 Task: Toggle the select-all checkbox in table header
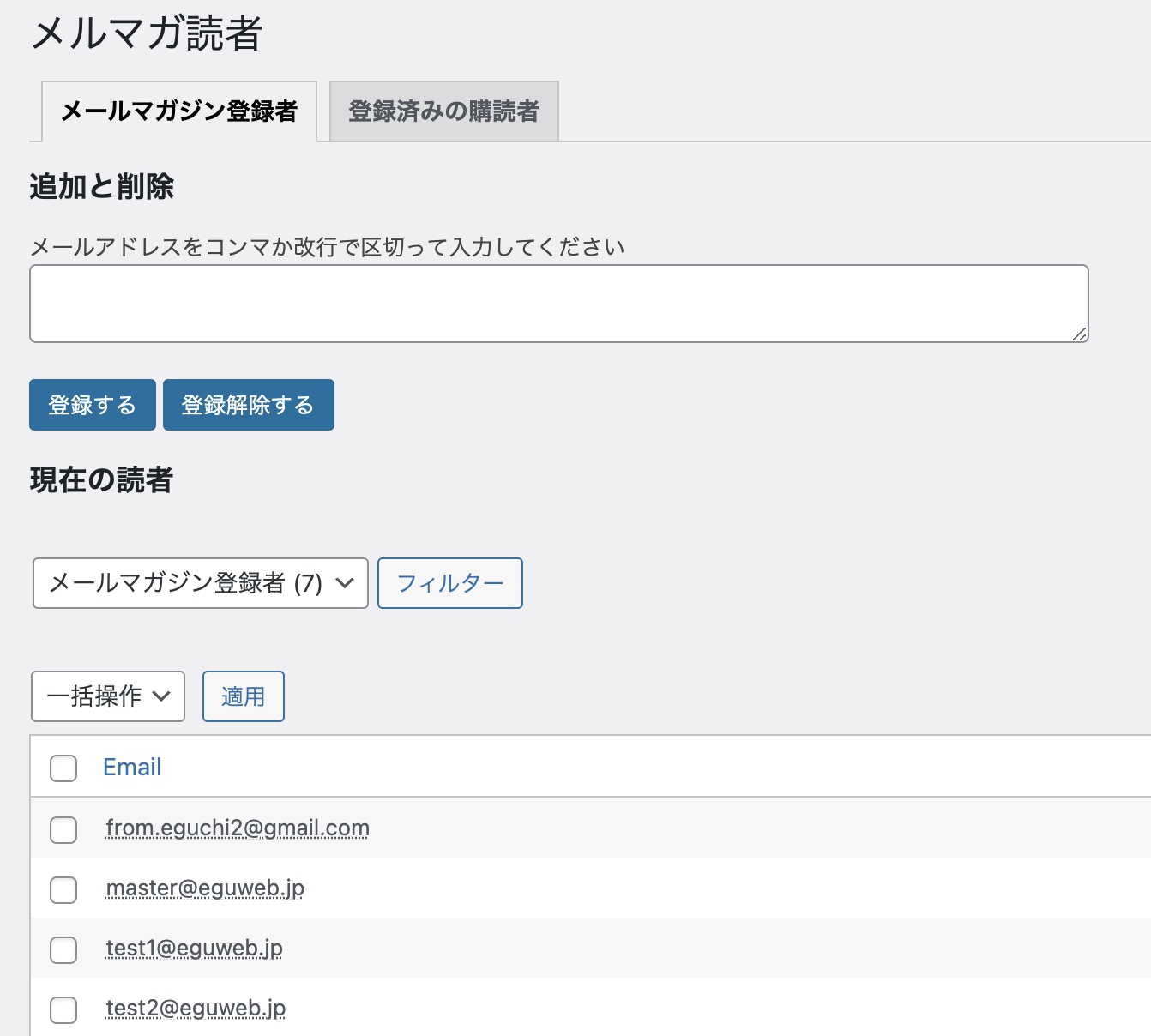63,768
